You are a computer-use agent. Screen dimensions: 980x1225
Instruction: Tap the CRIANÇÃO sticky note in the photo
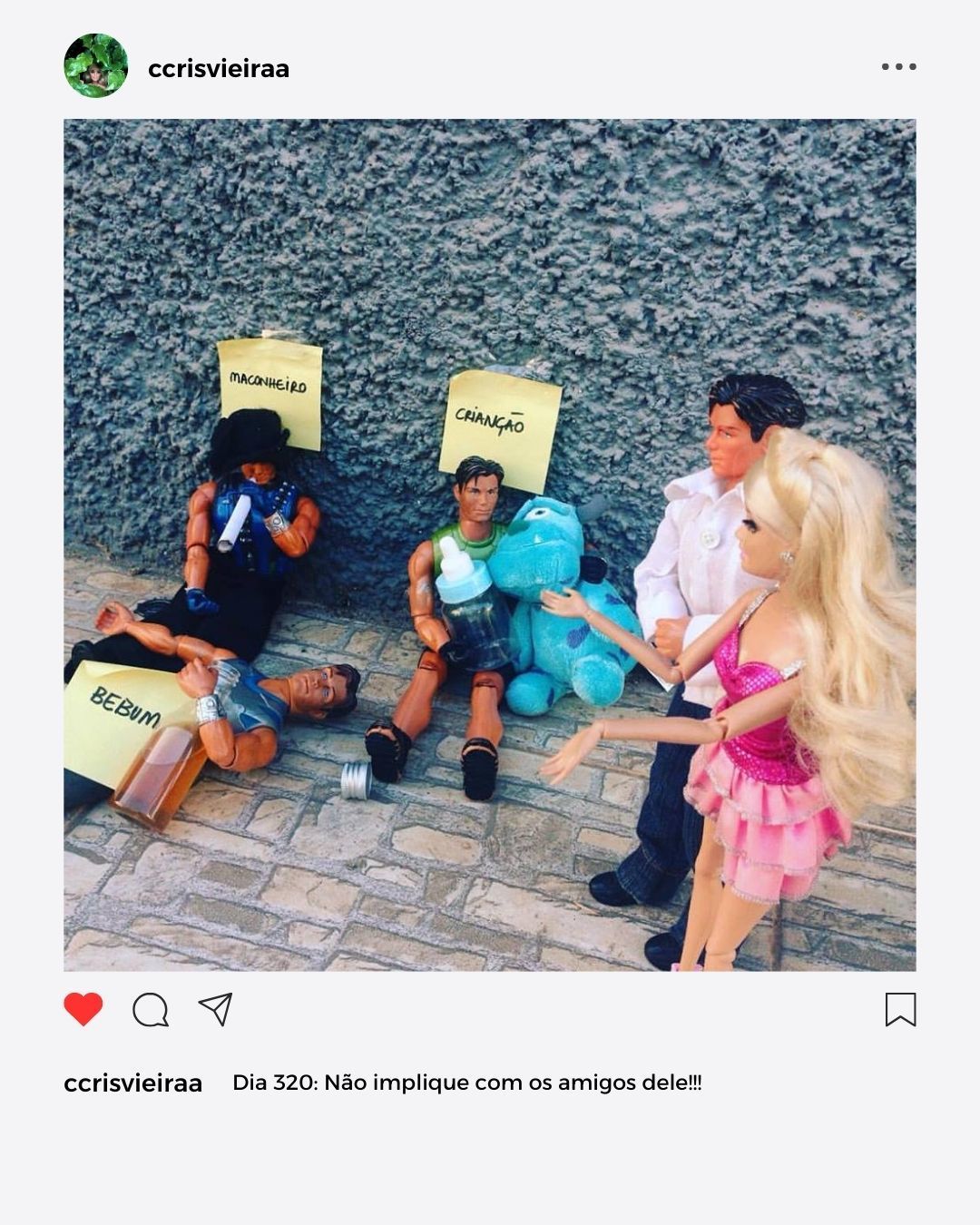click(500, 426)
